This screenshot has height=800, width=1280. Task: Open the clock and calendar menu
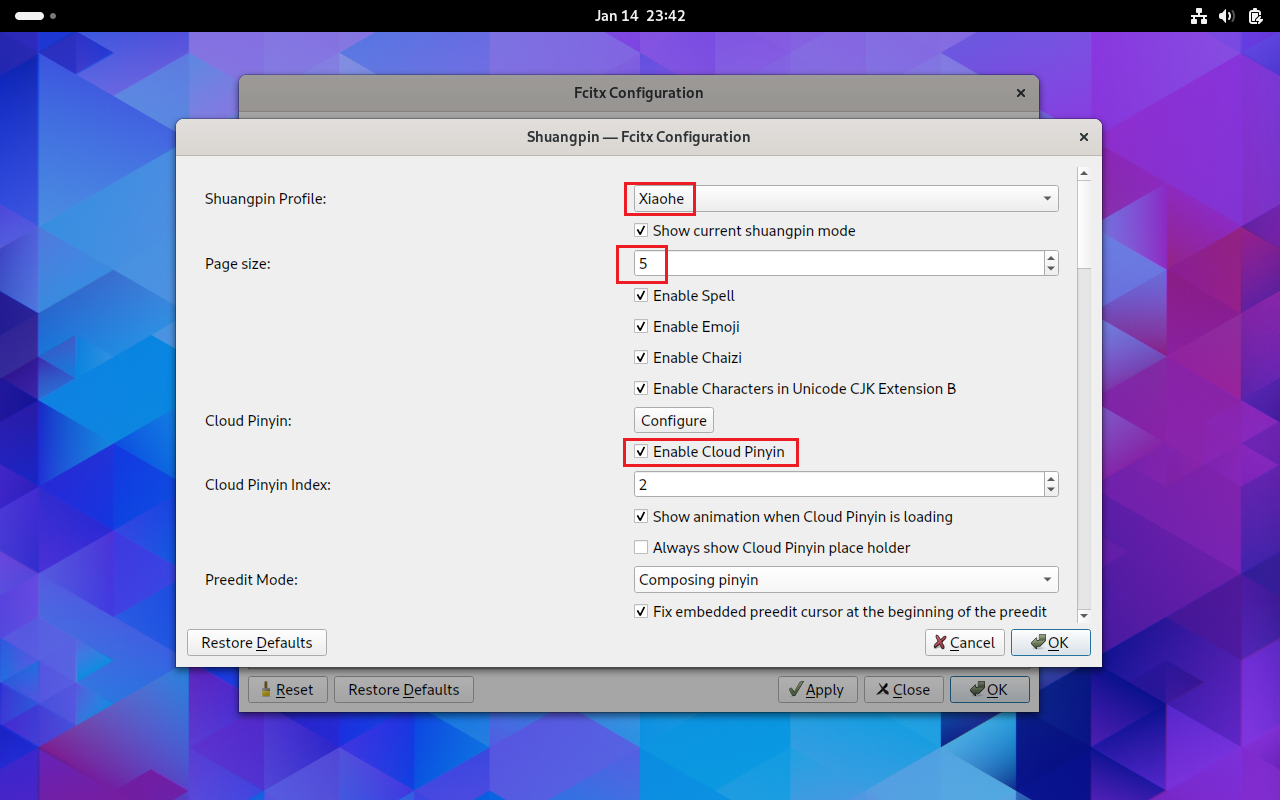pos(640,16)
